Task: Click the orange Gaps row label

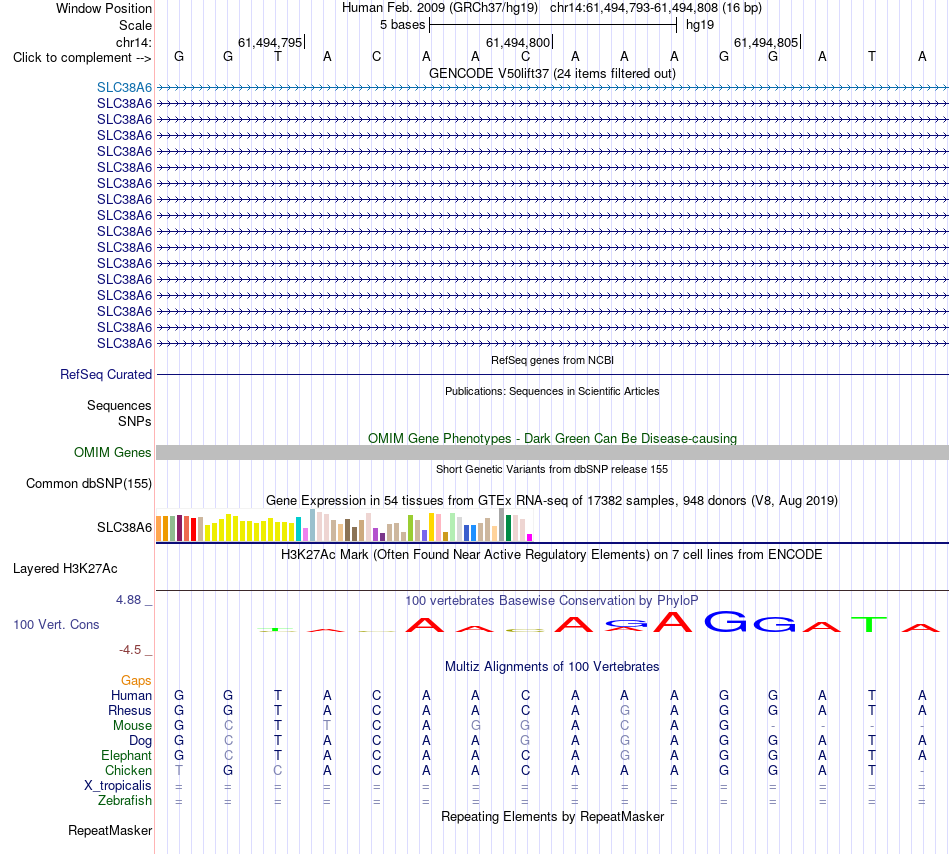Action: click(136, 681)
